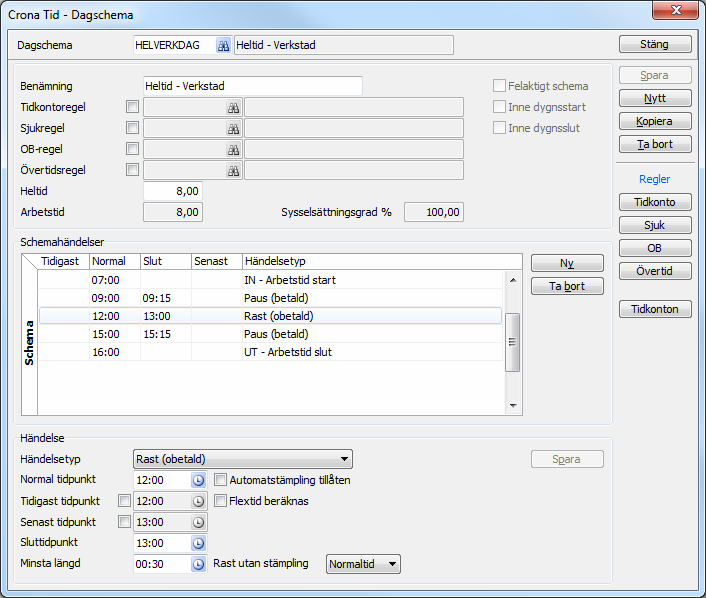Open the OB-regel lookup binoculars icon
Image resolution: width=706 pixels, height=598 pixels.
[233, 150]
